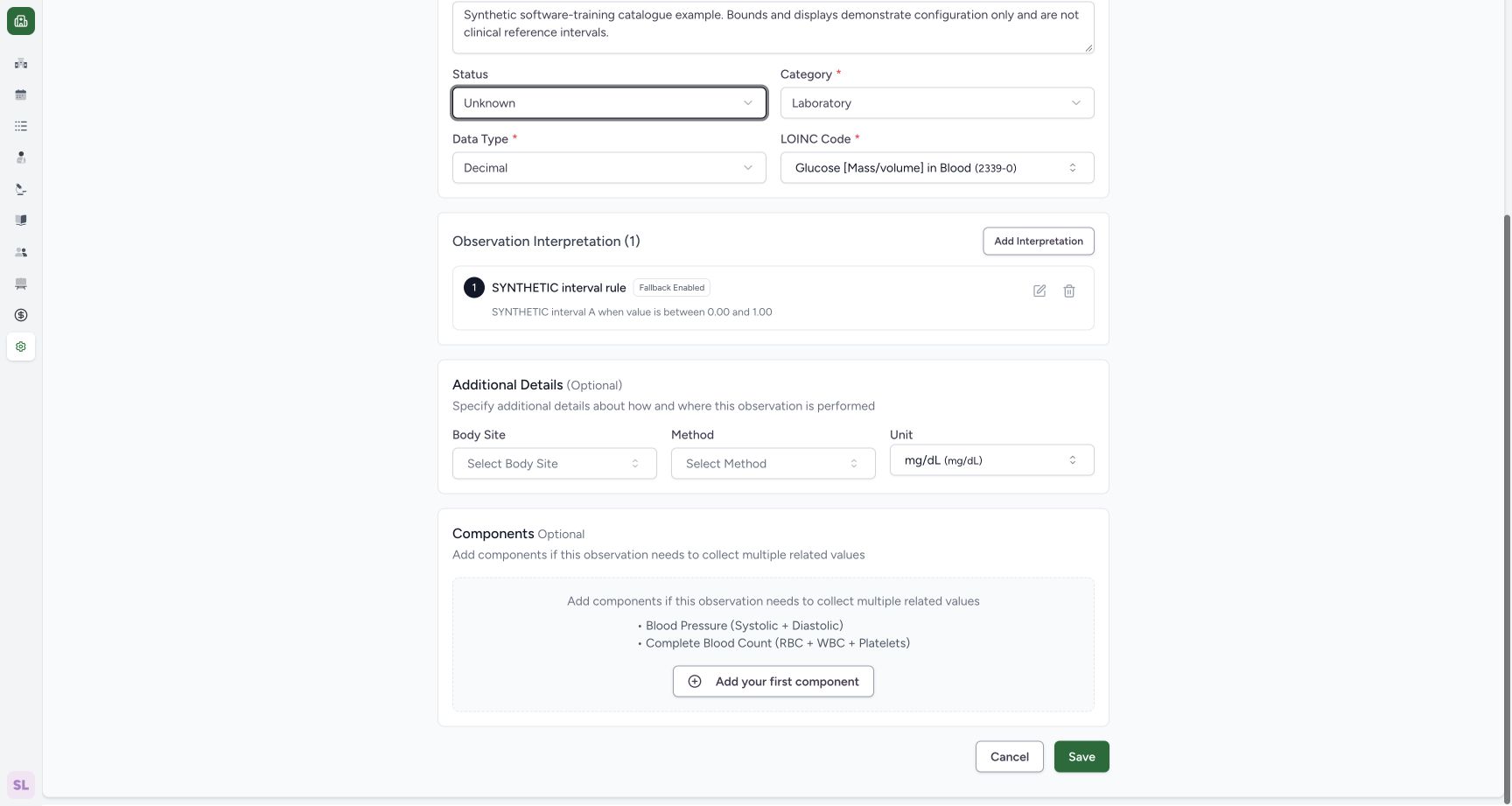Save the observation definition
Viewport: 1512px width, 806px height.
[1081, 757]
